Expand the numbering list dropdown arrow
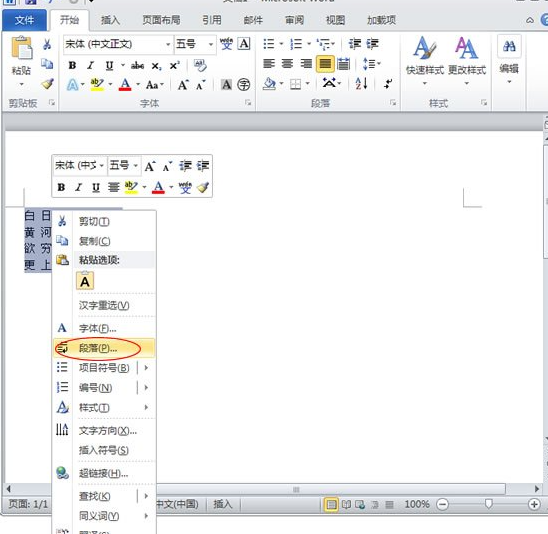 309,44
